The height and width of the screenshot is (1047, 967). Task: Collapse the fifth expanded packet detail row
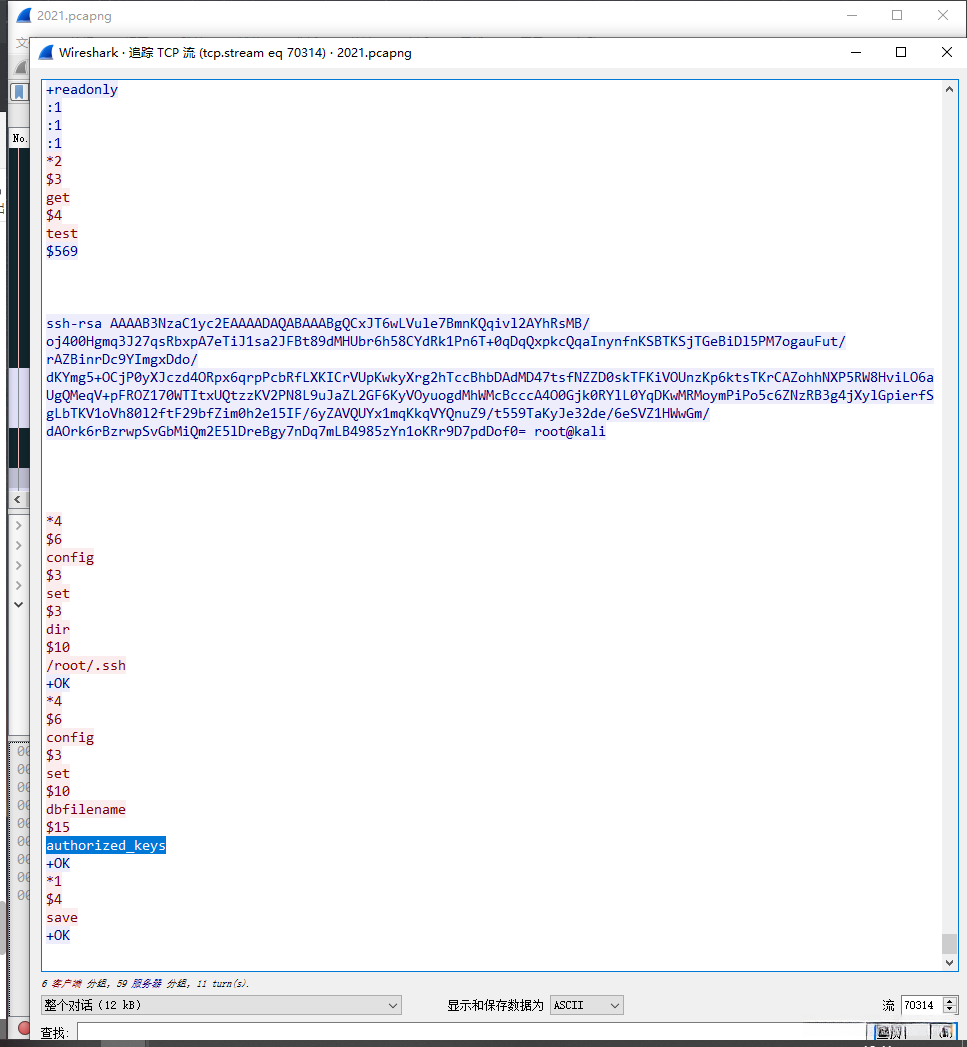[19, 605]
